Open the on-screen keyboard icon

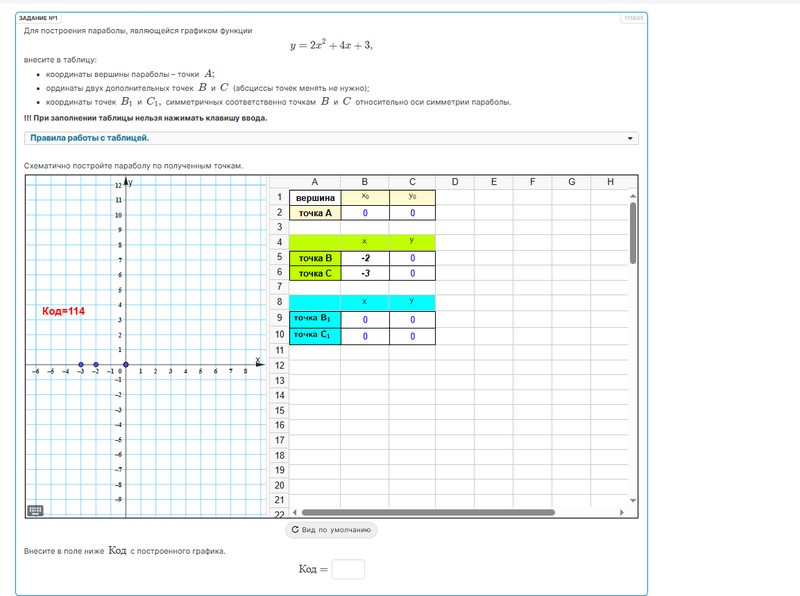pyautogui.click(x=35, y=510)
